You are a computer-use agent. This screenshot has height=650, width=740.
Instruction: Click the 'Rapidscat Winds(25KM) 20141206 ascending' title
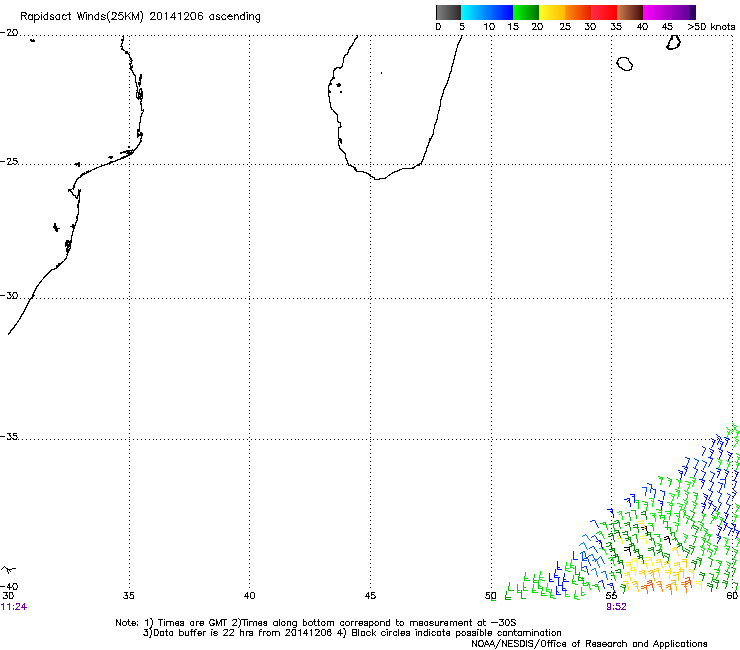140,17
